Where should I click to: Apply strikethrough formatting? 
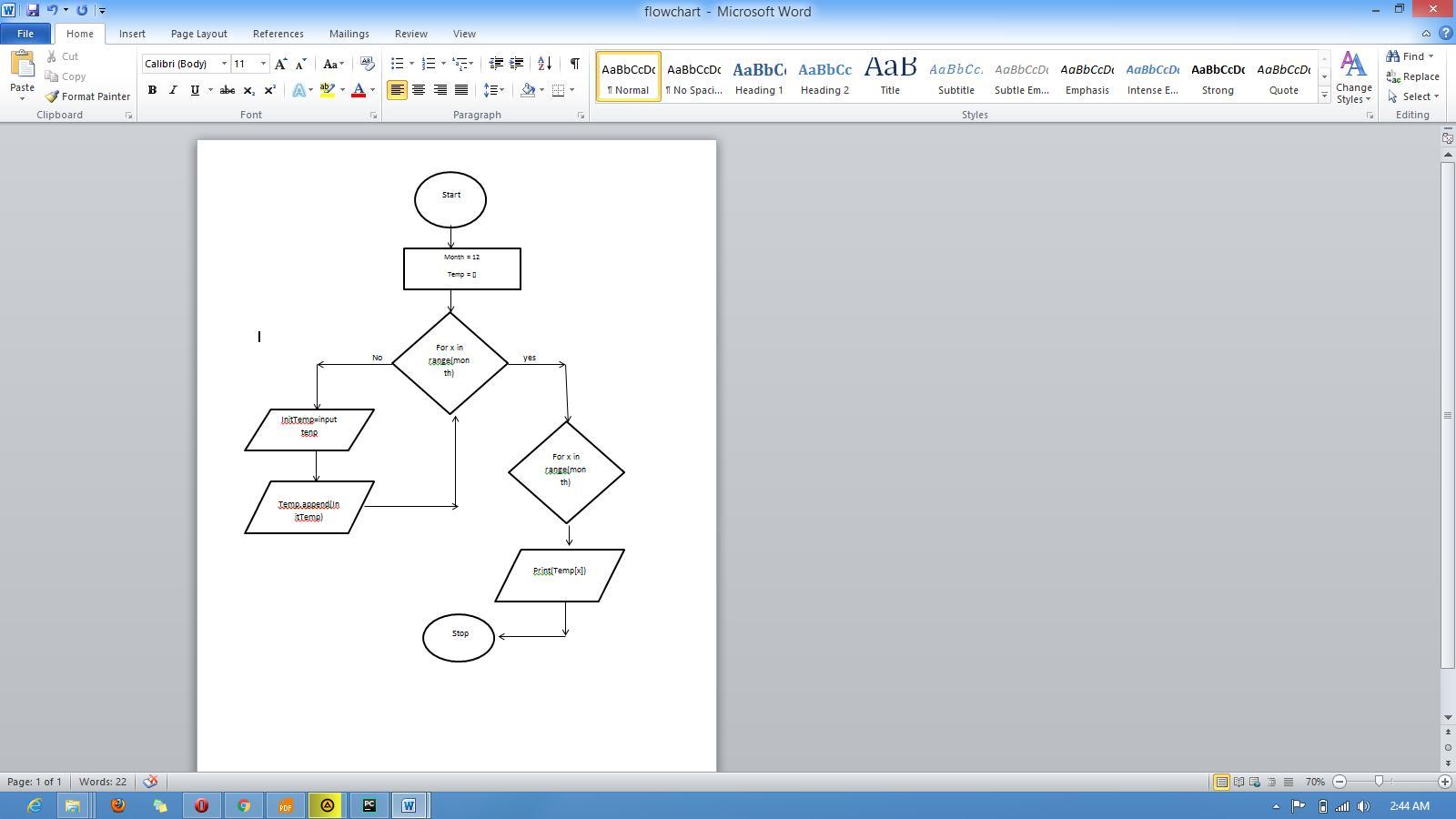(x=227, y=90)
